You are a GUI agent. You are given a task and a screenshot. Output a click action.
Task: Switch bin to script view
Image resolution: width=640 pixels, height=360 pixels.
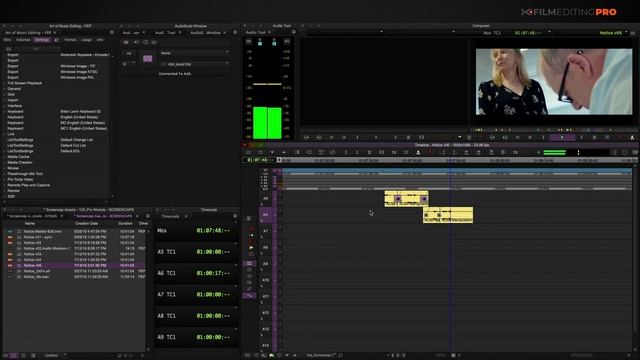(33, 356)
